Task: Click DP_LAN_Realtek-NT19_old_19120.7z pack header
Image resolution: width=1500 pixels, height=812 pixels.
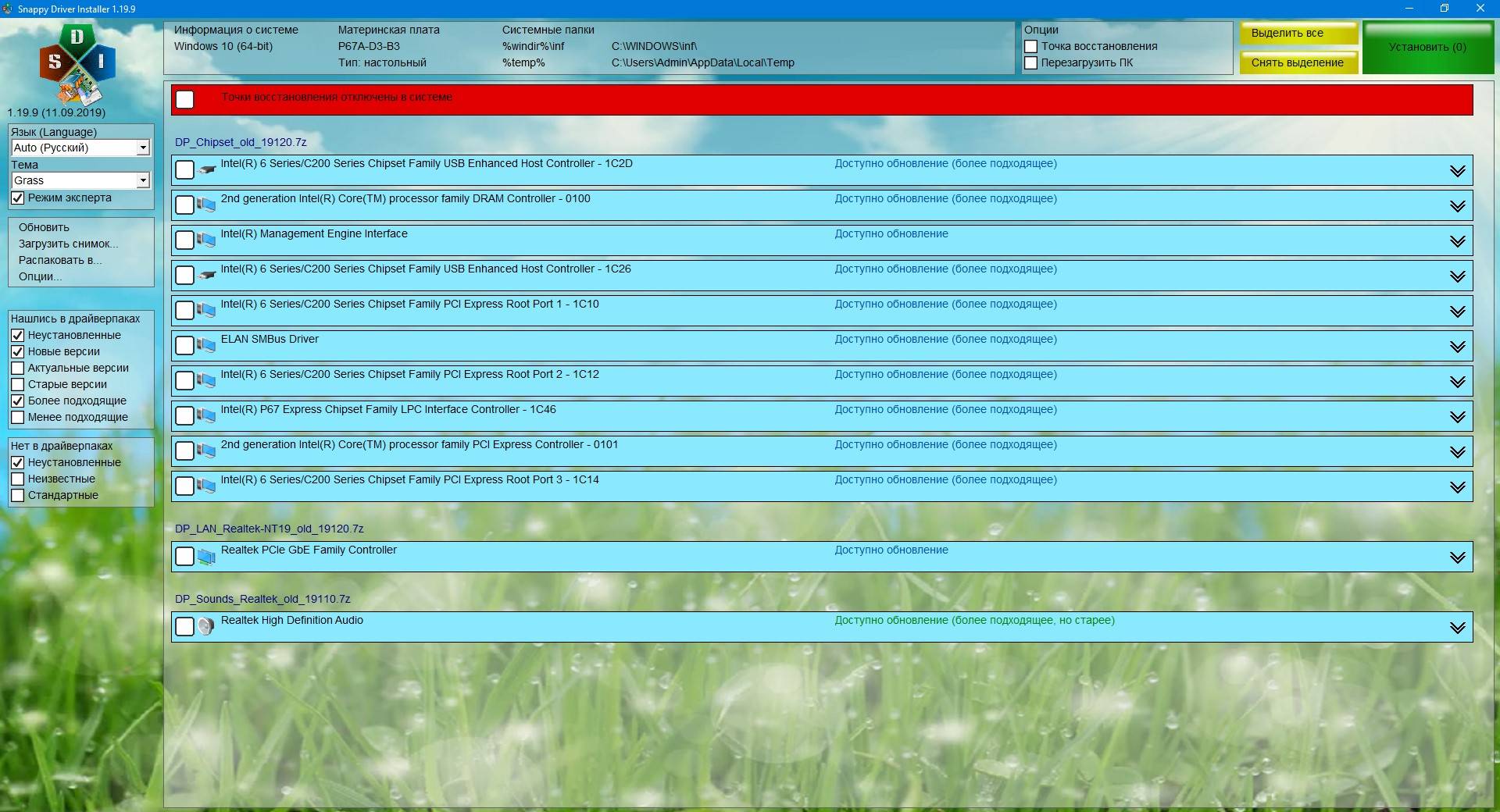Action: point(270,529)
